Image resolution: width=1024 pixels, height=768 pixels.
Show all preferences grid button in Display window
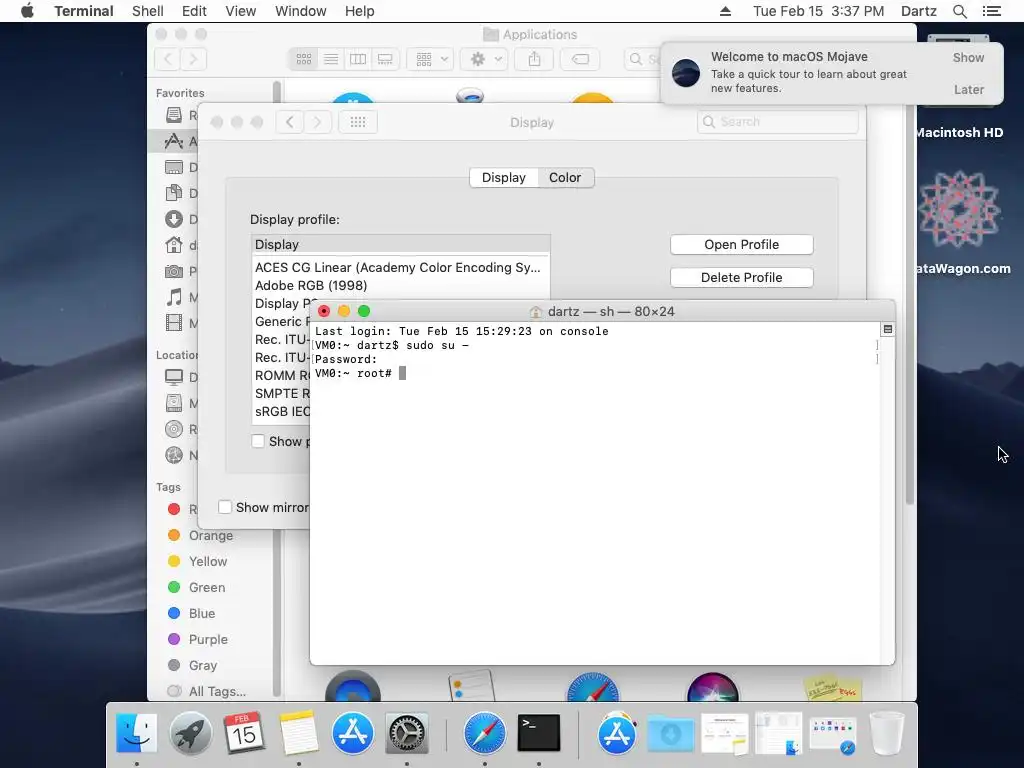tap(358, 122)
